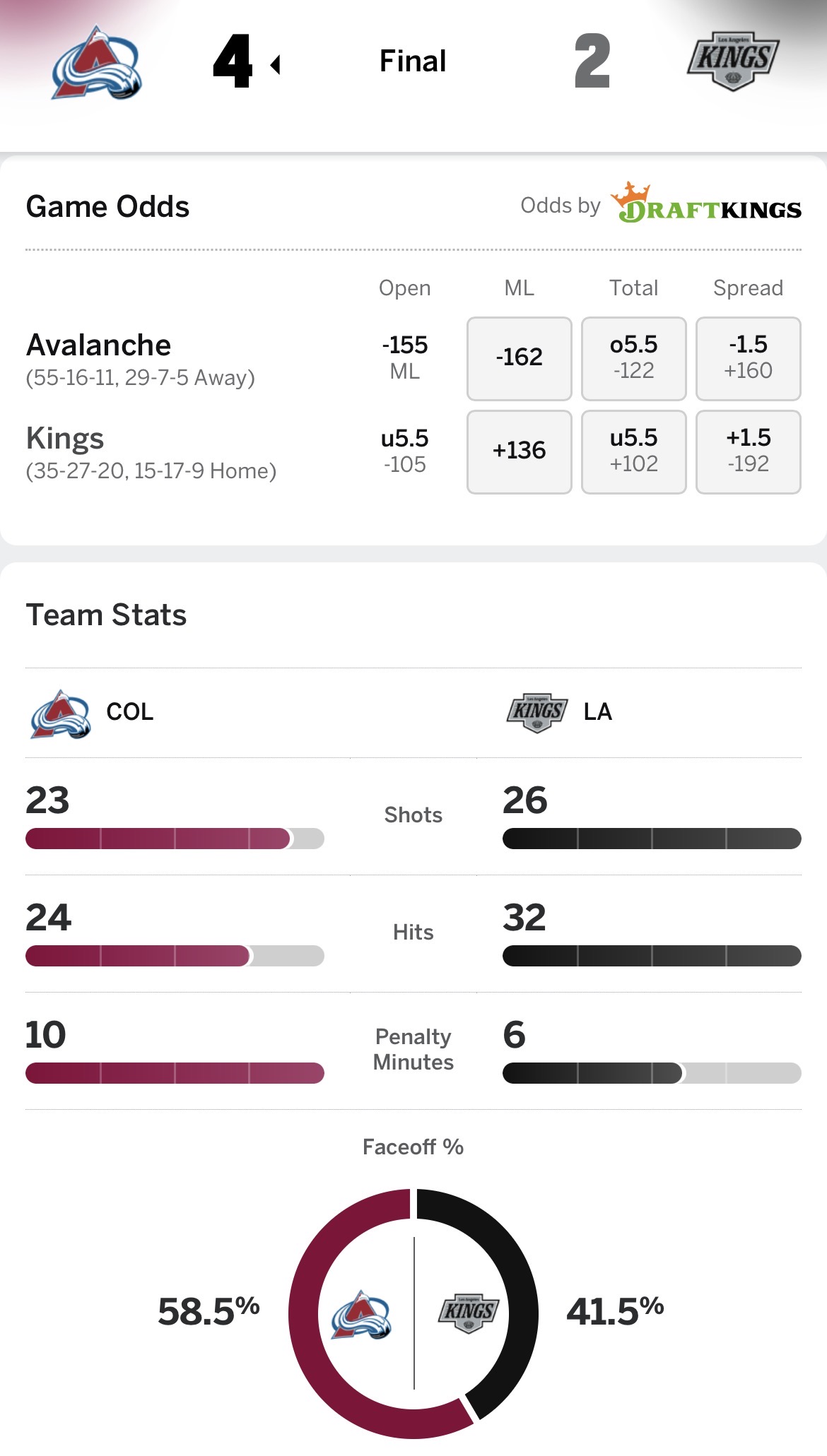Open the Avalanche team name link
827x1456 pixels.
(99, 345)
